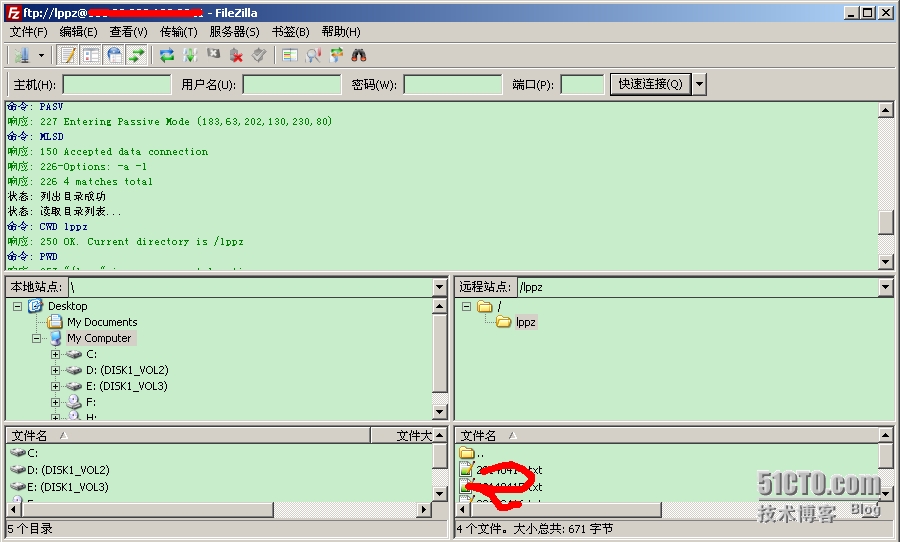The width and height of the screenshot is (900, 542).
Task: Open the 编辑(E) menu
Action: click(x=79, y=32)
